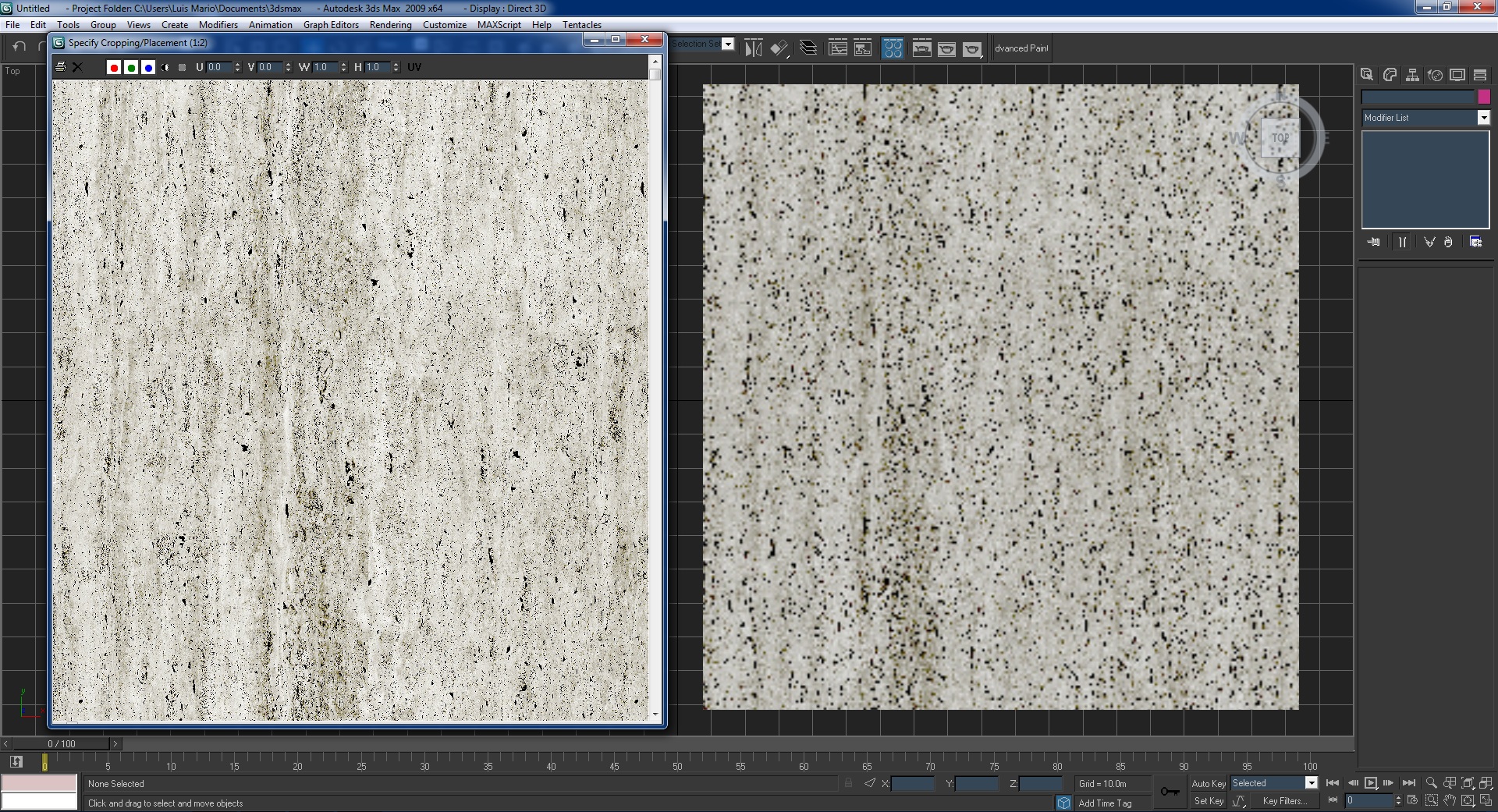The width and height of the screenshot is (1498, 812).
Task: Click the Make Unique icon
Action: [x=1429, y=242]
